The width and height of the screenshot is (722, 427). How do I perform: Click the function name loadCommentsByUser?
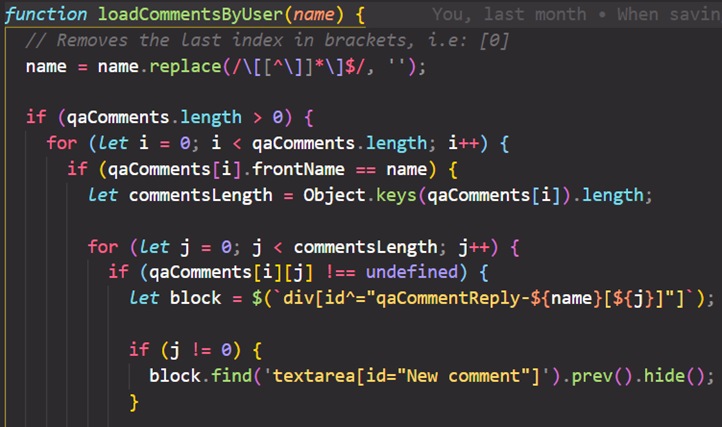[x=190, y=14]
